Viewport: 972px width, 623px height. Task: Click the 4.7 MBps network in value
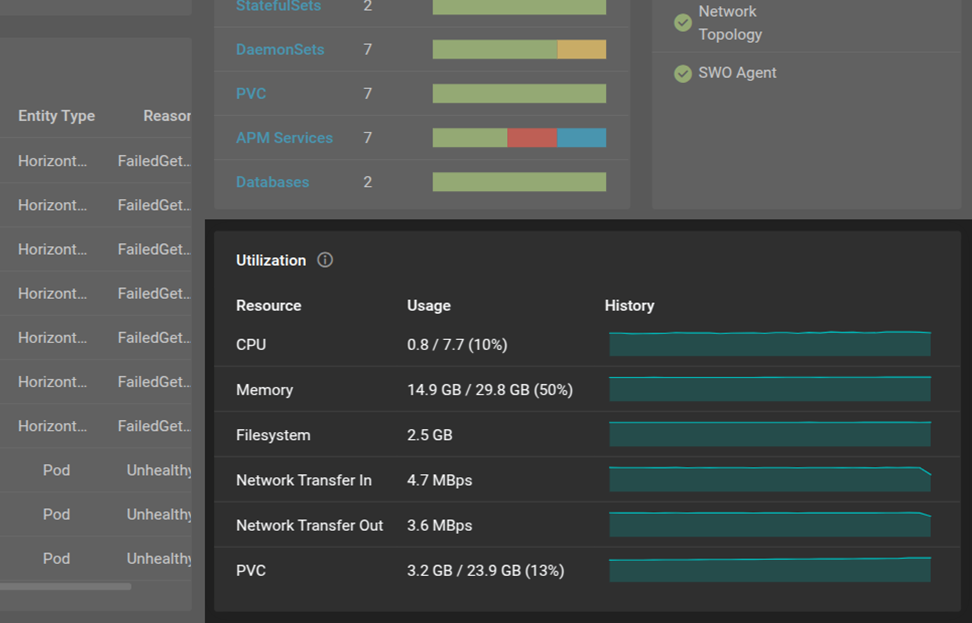pyautogui.click(x=440, y=480)
